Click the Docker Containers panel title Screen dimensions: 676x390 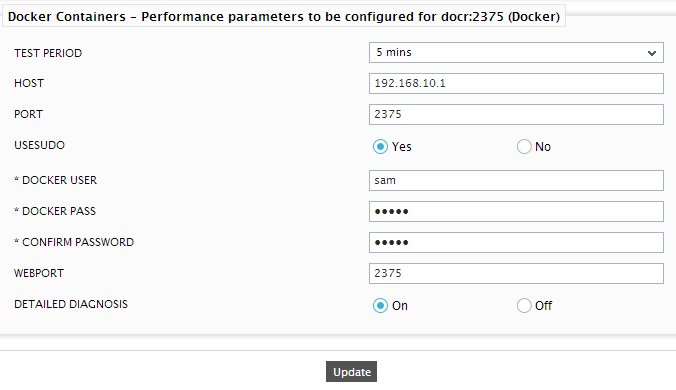coord(284,16)
